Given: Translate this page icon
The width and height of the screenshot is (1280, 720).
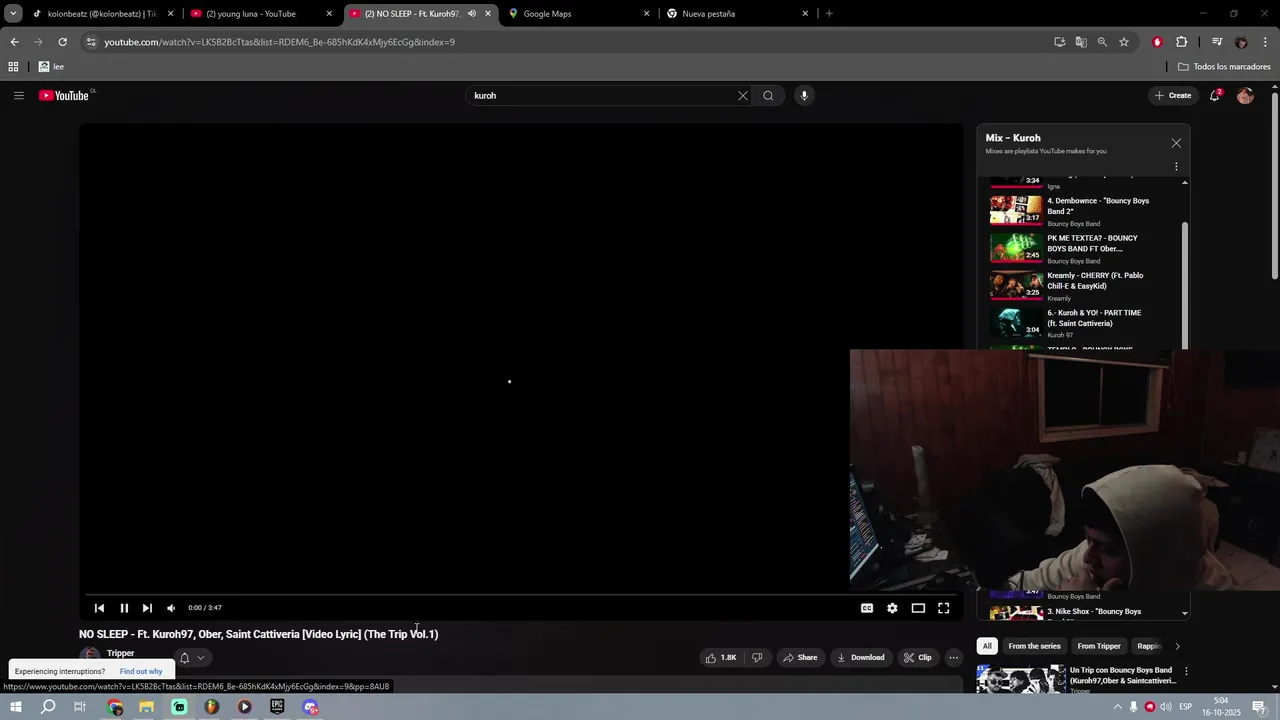Looking at the screenshot, I should (1081, 42).
